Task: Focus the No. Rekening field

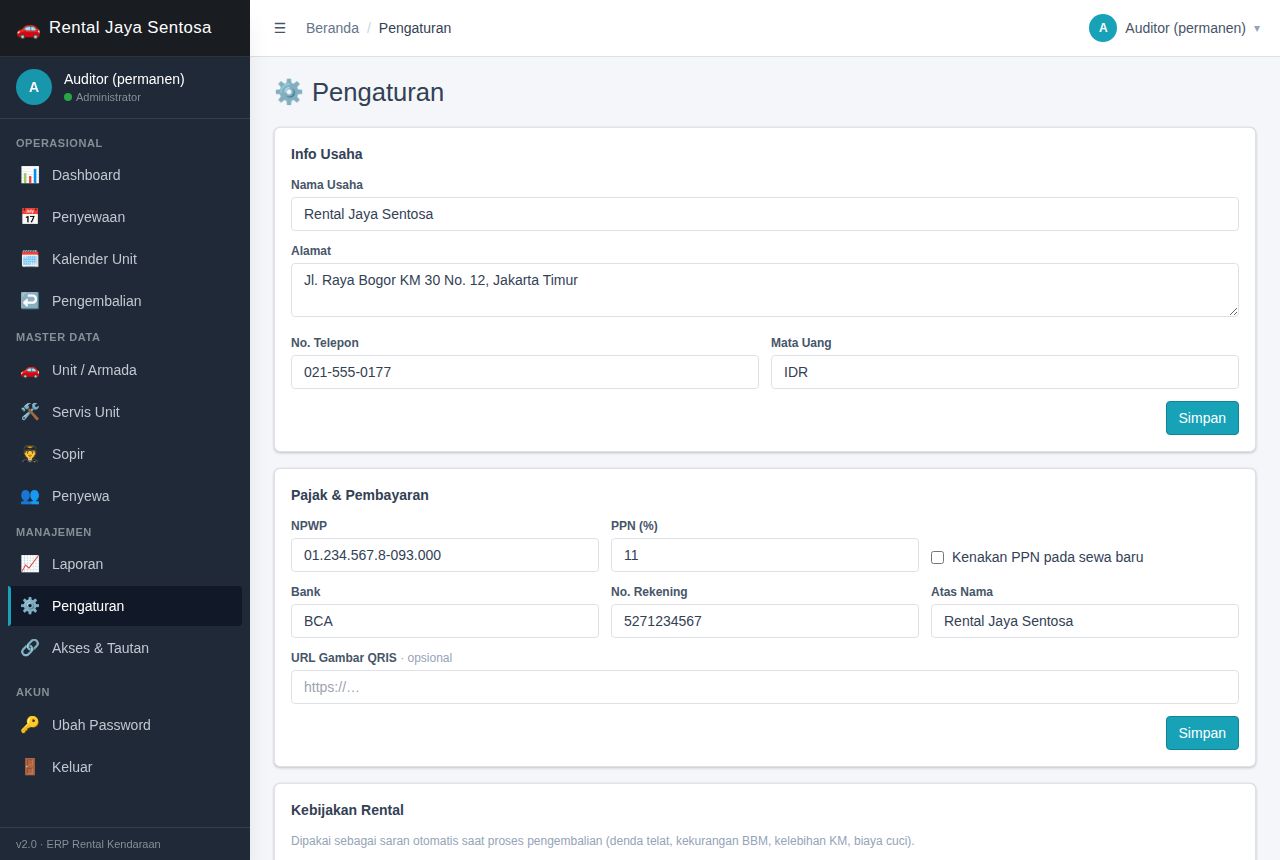Action: (x=765, y=621)
